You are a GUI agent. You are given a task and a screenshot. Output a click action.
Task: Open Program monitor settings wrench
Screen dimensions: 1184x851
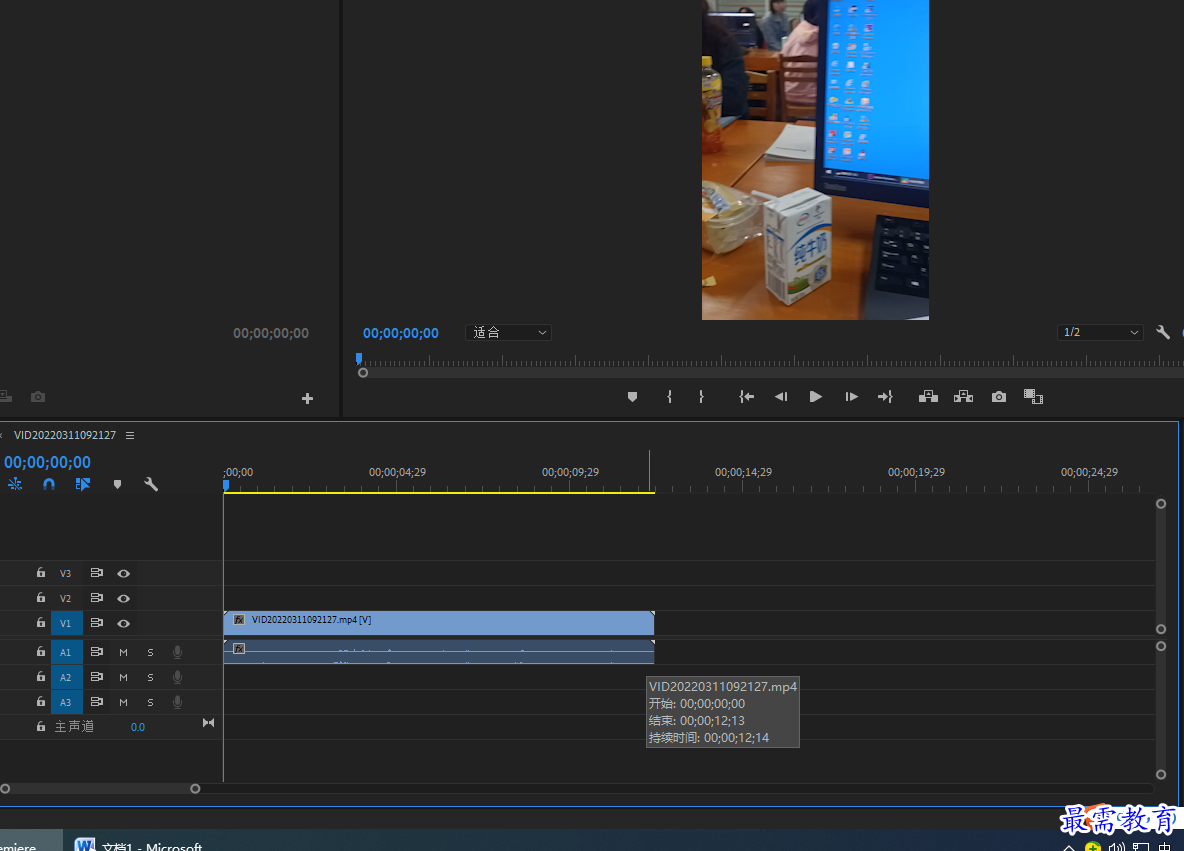(1163, 332)
